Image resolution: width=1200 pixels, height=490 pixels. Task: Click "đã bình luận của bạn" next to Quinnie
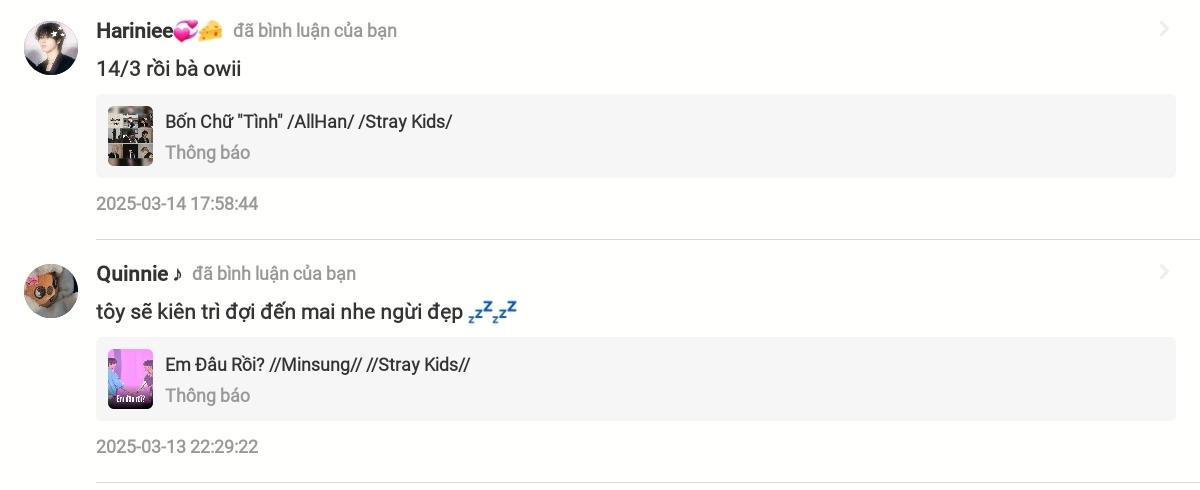(x=274, y=274)
